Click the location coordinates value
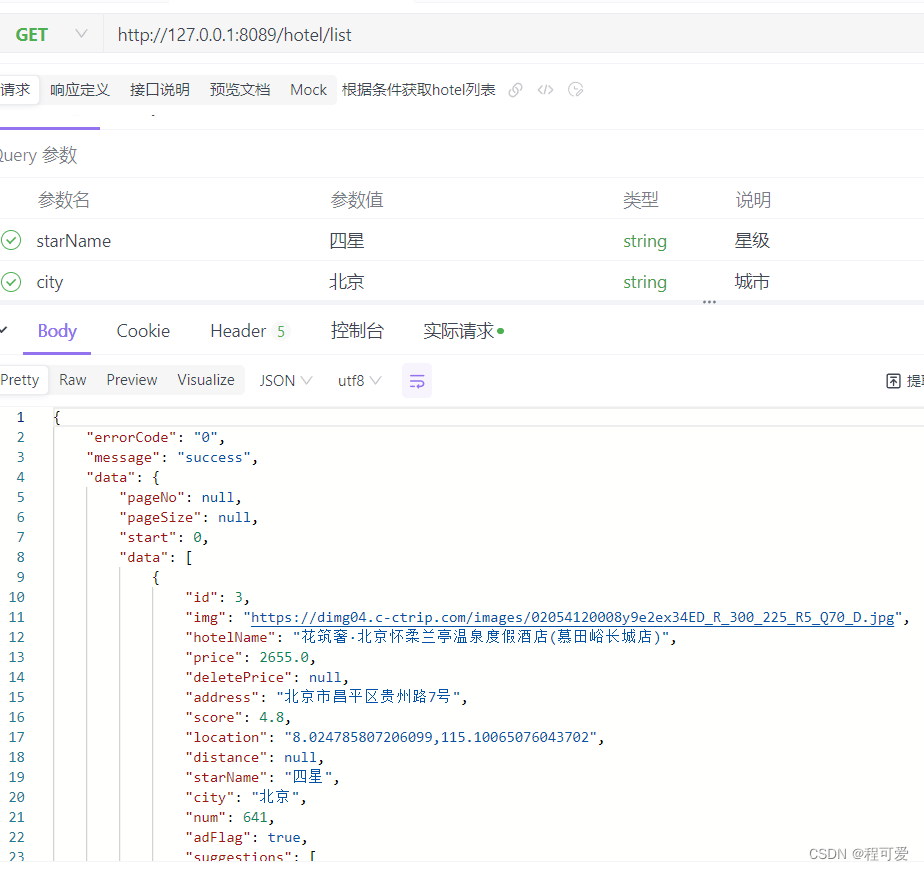Screen dimensions: 924x870 click(x=441, y=737)
